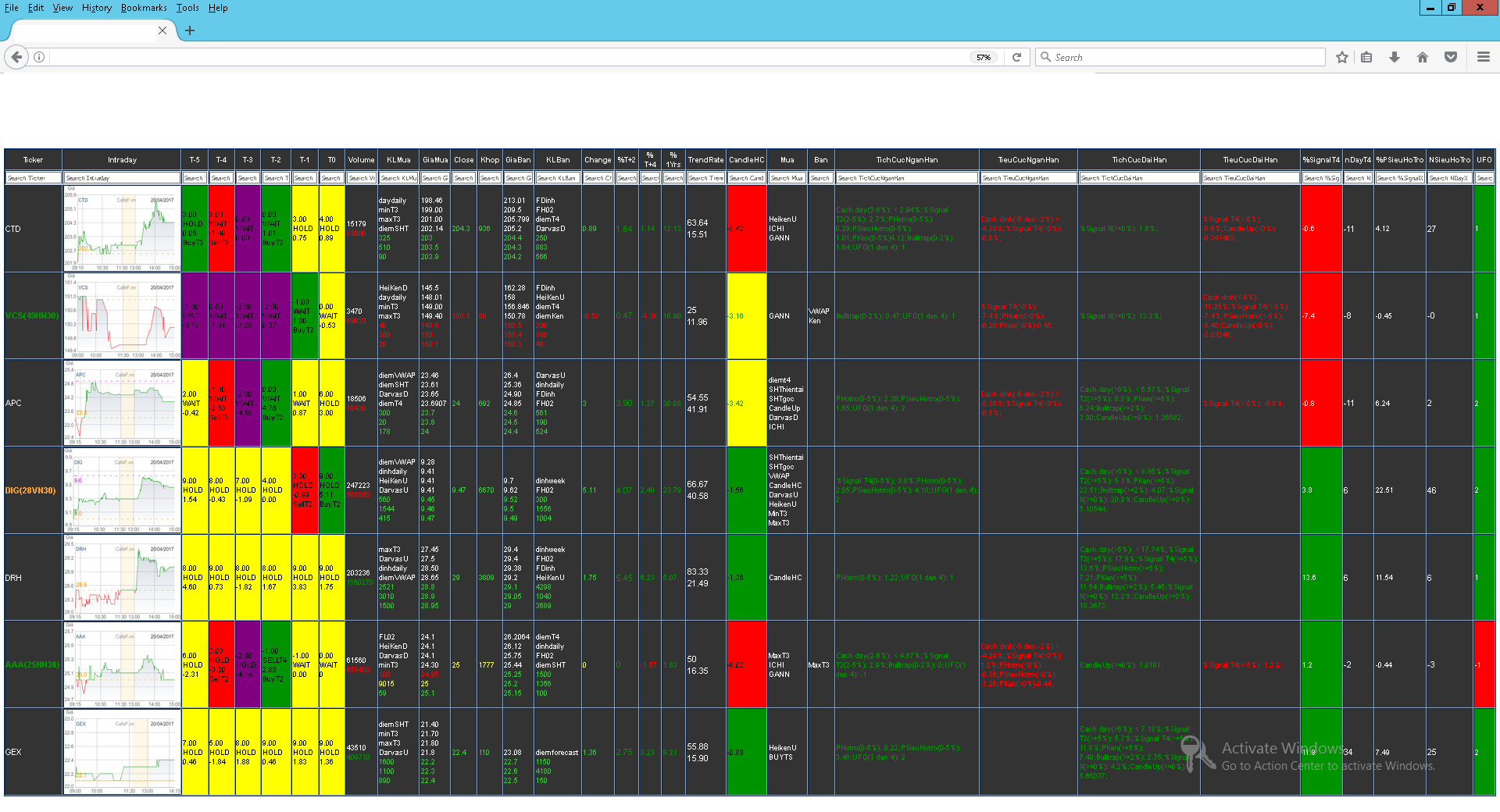Show site information icon in address bar

coord(39,57)
